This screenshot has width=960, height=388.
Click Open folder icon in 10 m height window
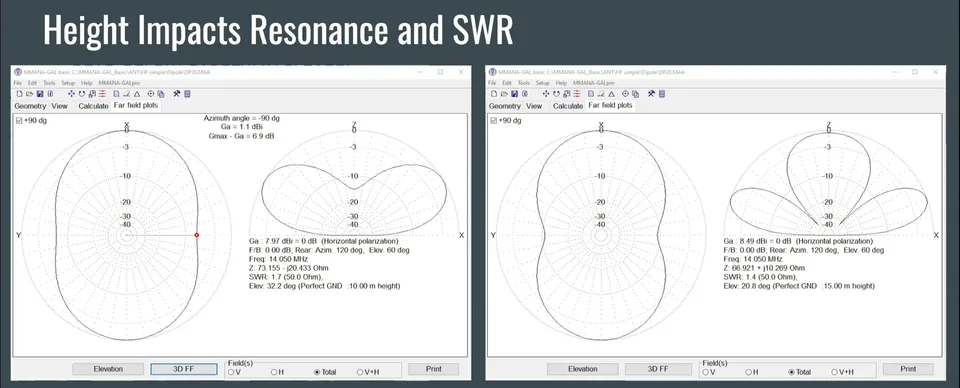point(29,94)
